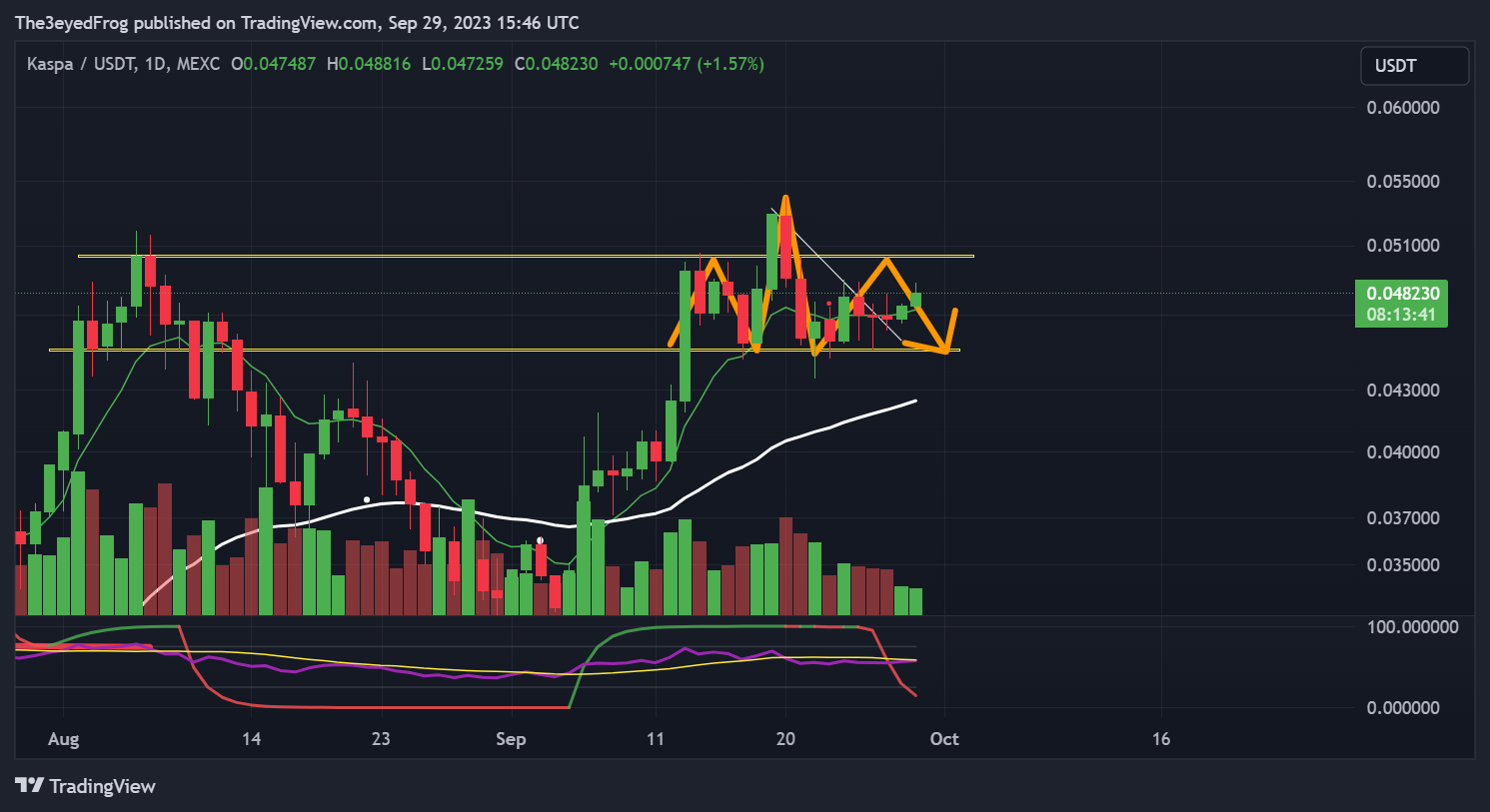The image size is (1490, 812).
Task: Click the Oct date on the time axis
Action: (x=944, y=739)
